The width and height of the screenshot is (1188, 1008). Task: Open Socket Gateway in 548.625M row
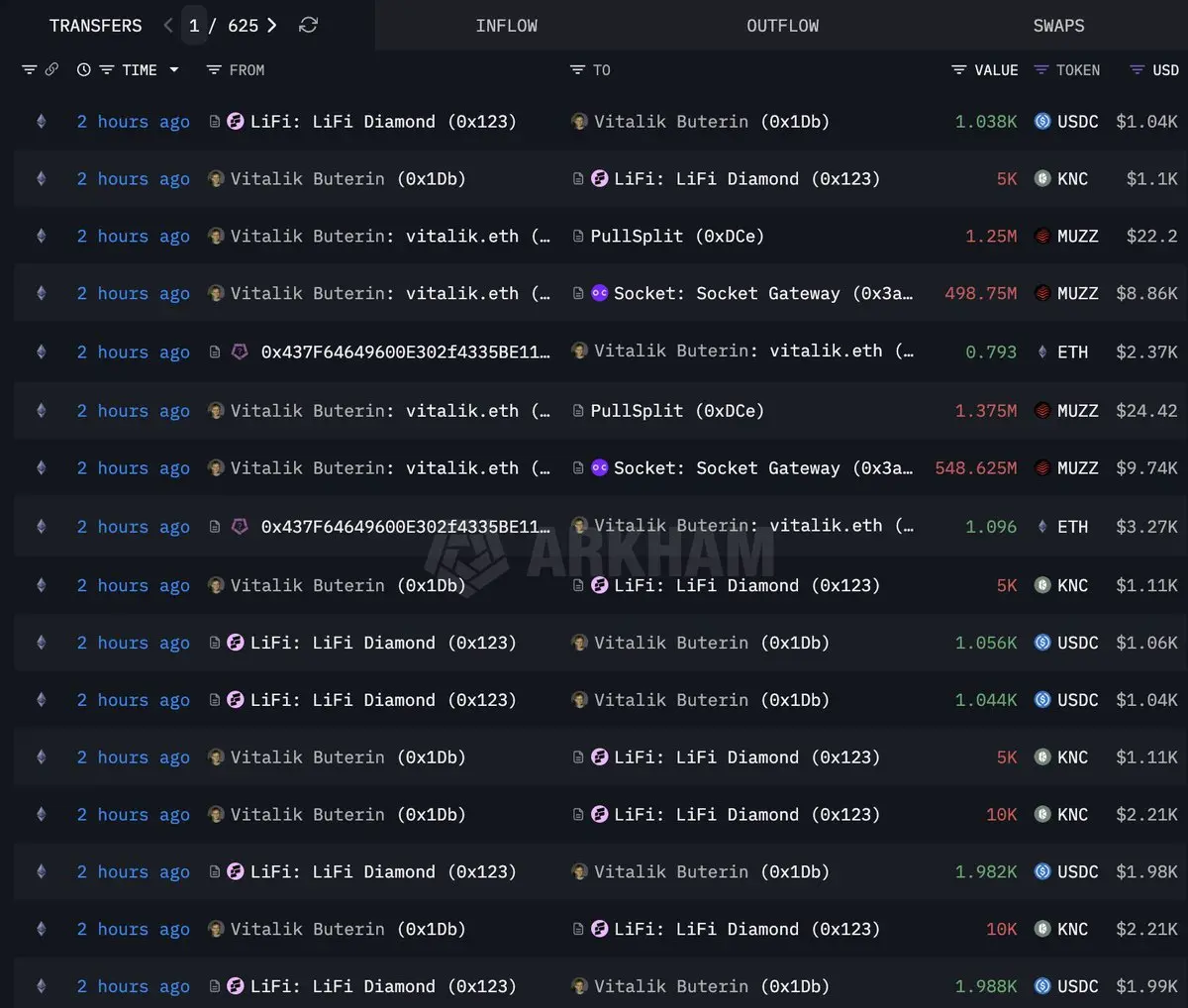pyautogui.click(x=763, y=468)
